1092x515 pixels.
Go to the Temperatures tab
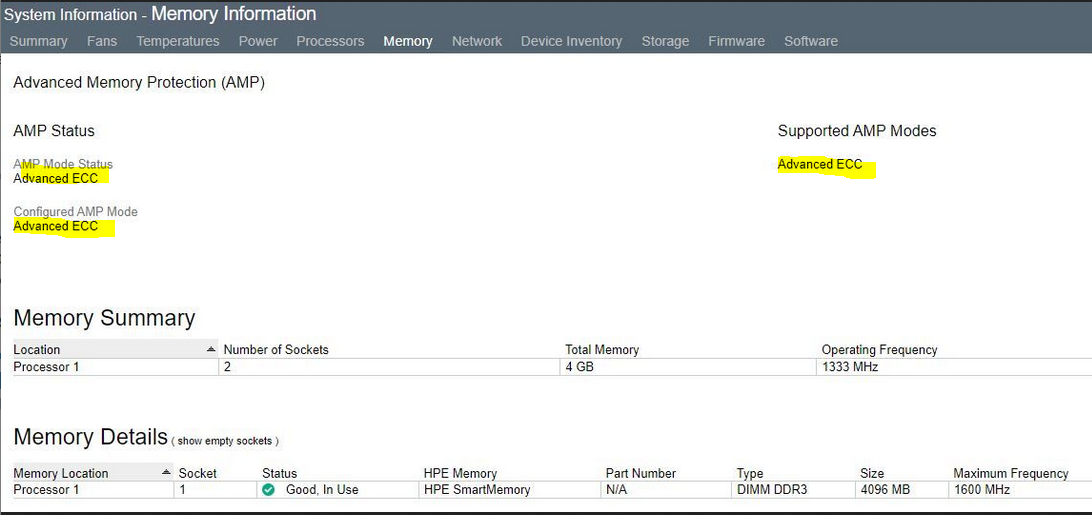[x=178, y=41]
